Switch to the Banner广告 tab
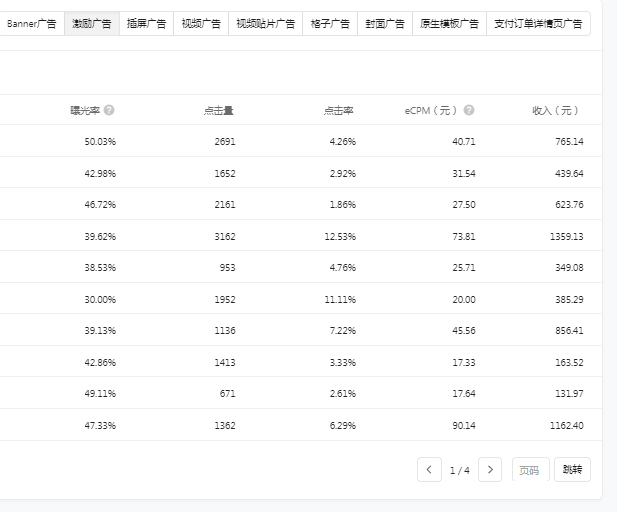The height and width of the screenshot is (512, 617). 31,24
